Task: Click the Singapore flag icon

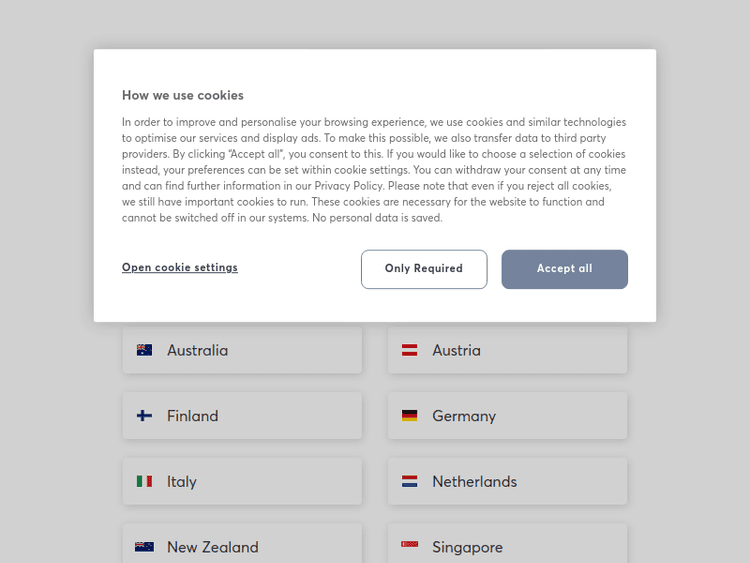Action: (x=409, y=546)
